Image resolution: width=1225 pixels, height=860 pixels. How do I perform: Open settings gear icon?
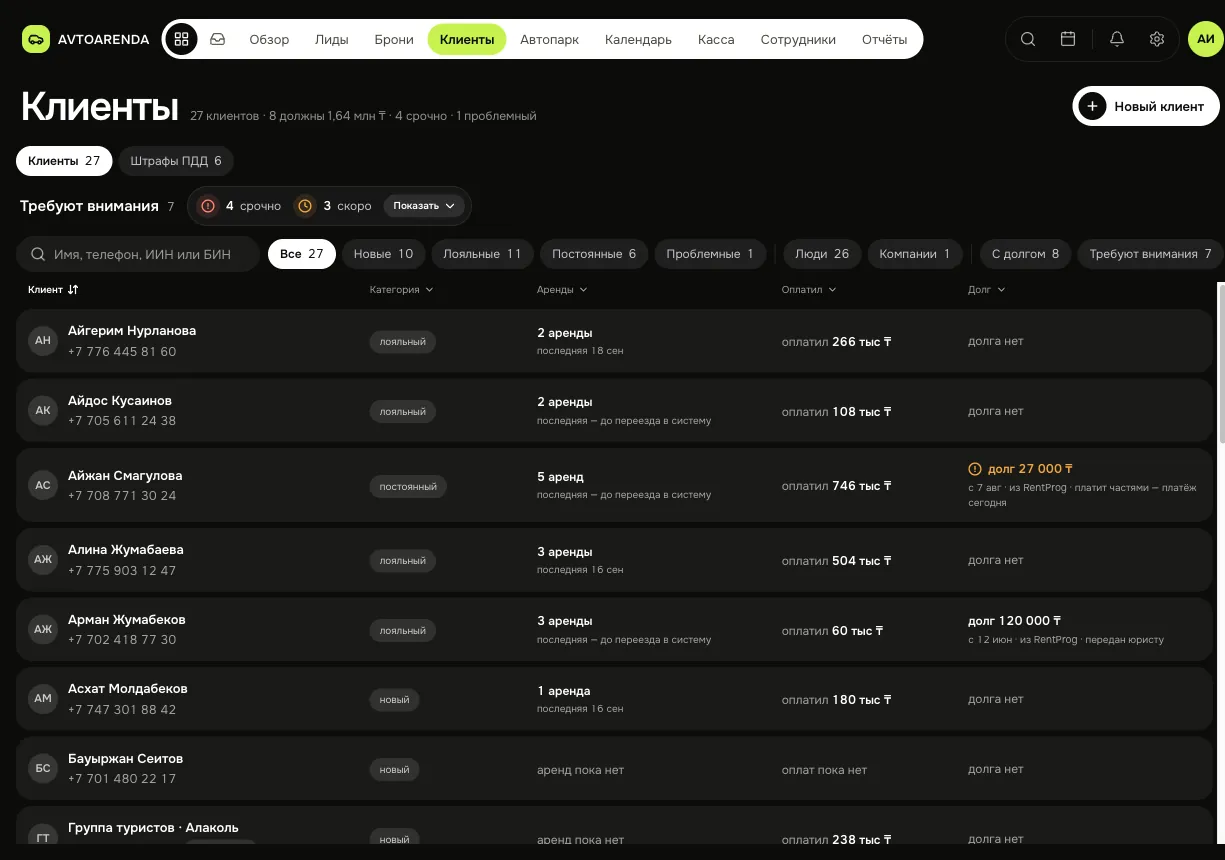pyautogui.click(x=1157, y=39)
